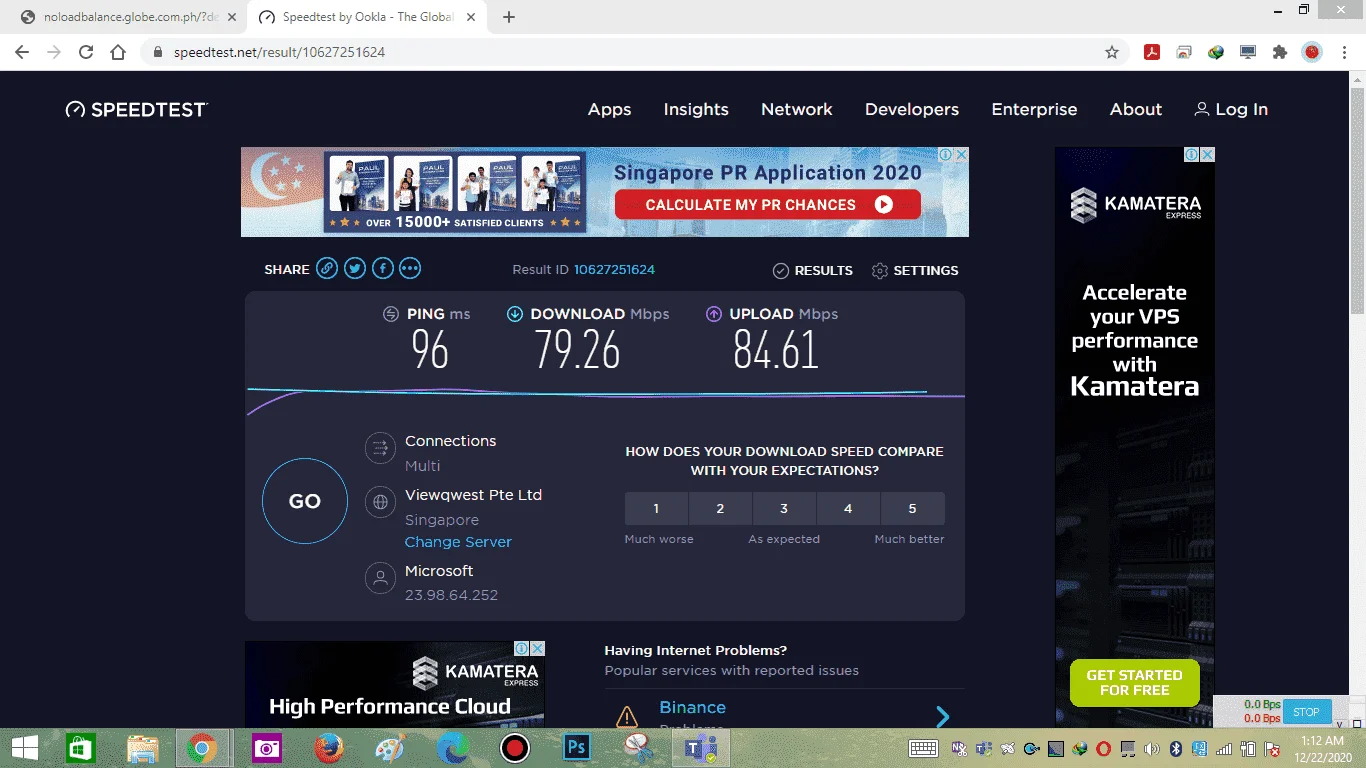Image resolution: width=1366 pixels, height=768 pixels.
Task: Open Microsoft Teams from the taskbar
Action: tap(700, 748)
